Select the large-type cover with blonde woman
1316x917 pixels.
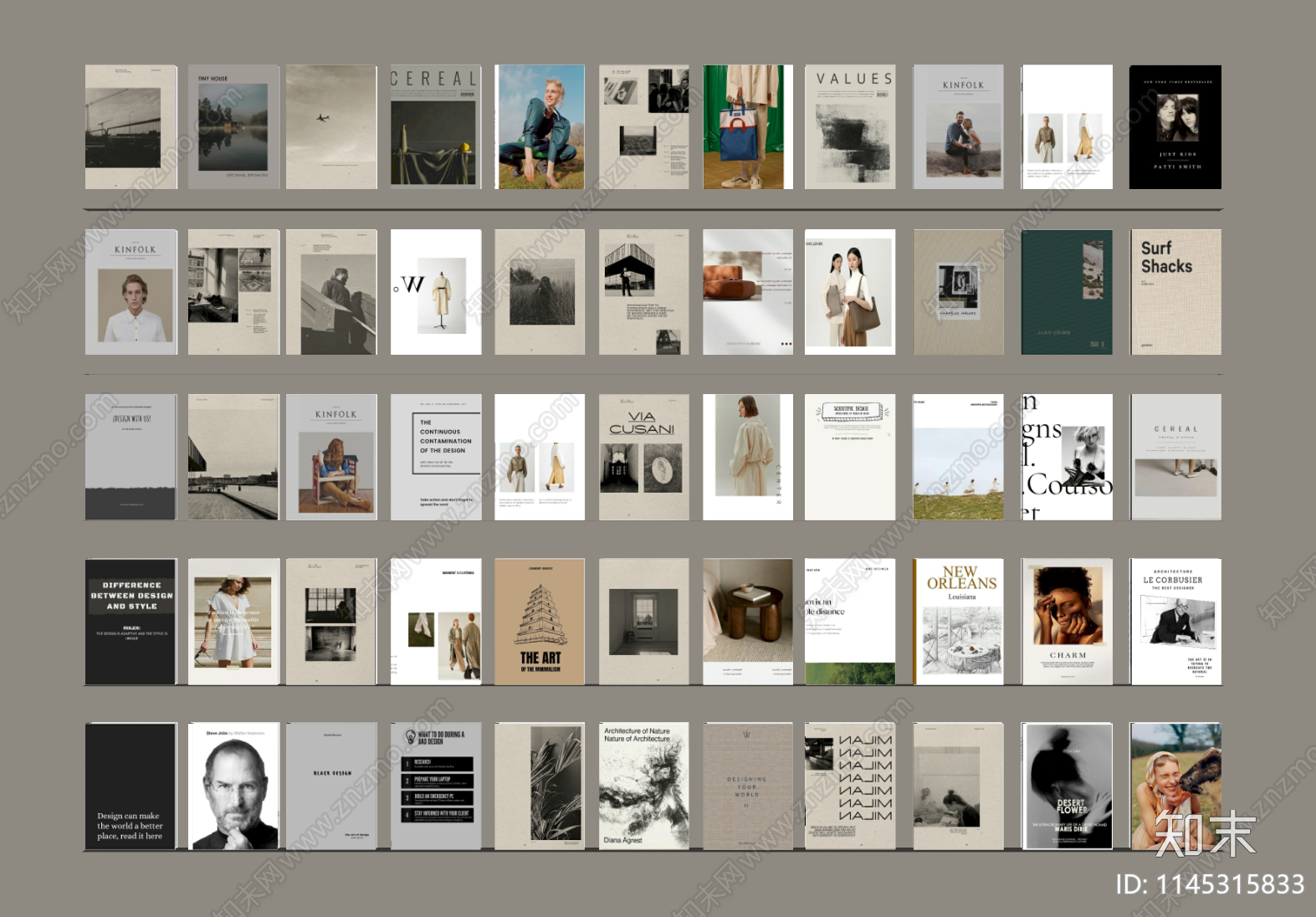[x=1067, y=457]
